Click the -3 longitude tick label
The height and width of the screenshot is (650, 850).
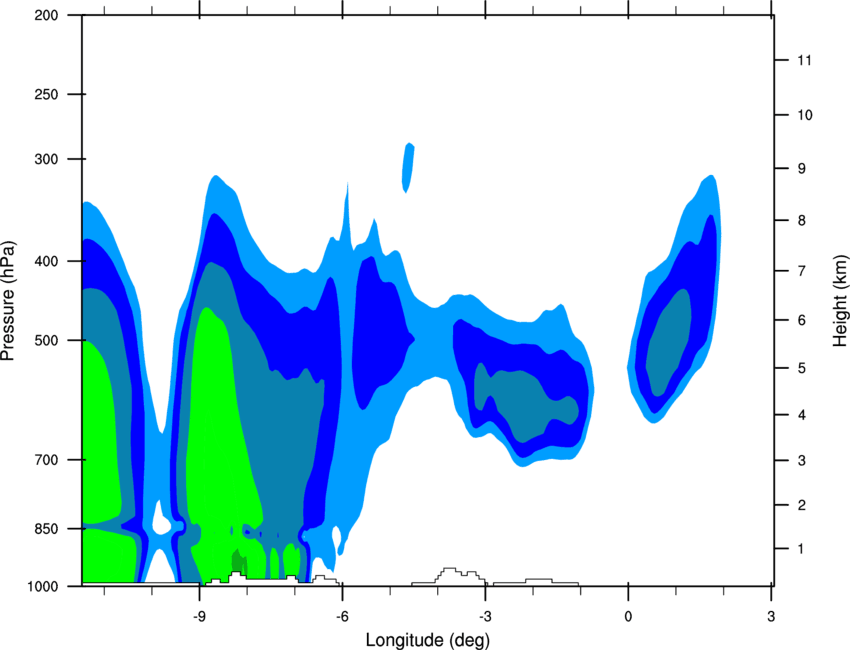485,616
